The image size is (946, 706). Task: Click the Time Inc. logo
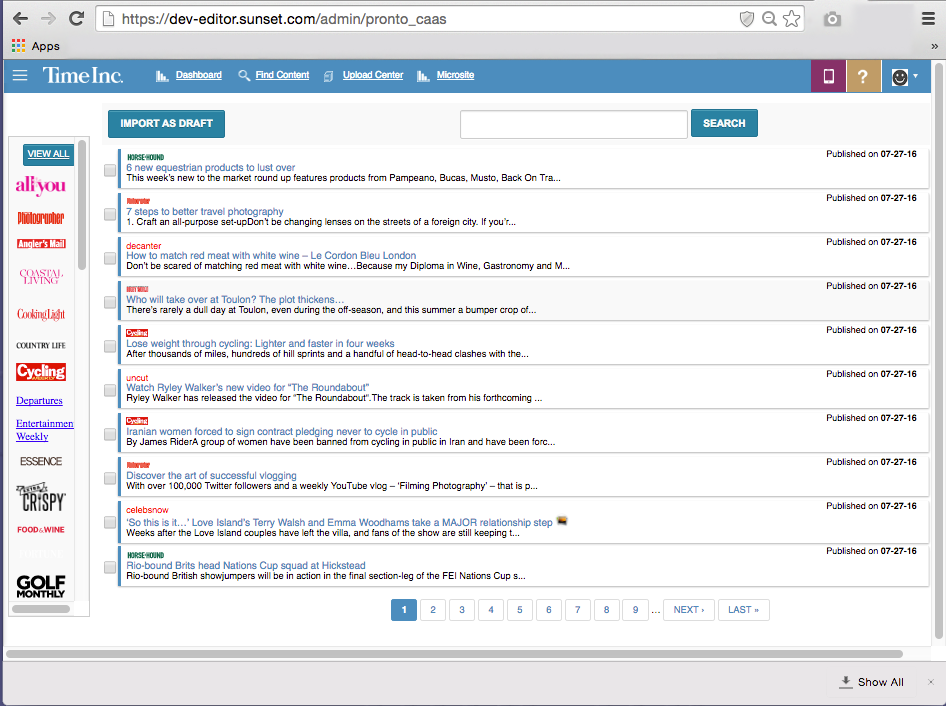[x=83, y=75]
